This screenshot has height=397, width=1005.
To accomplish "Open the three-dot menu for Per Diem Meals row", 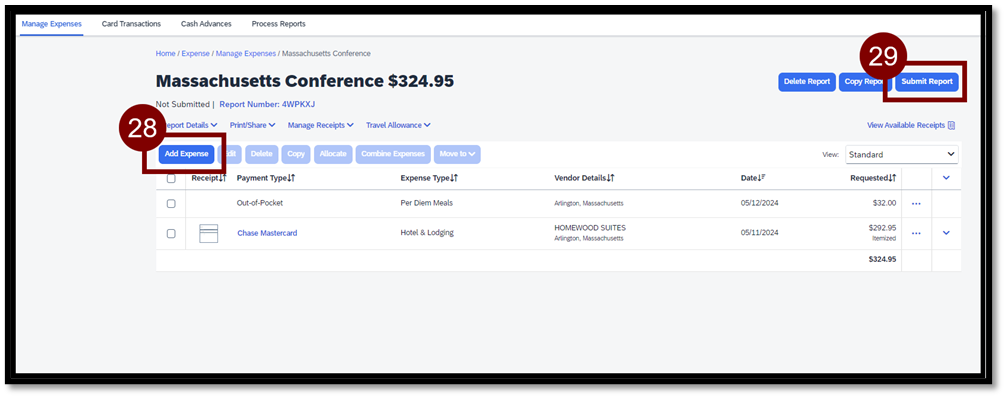I will click(x=916, y=203).
